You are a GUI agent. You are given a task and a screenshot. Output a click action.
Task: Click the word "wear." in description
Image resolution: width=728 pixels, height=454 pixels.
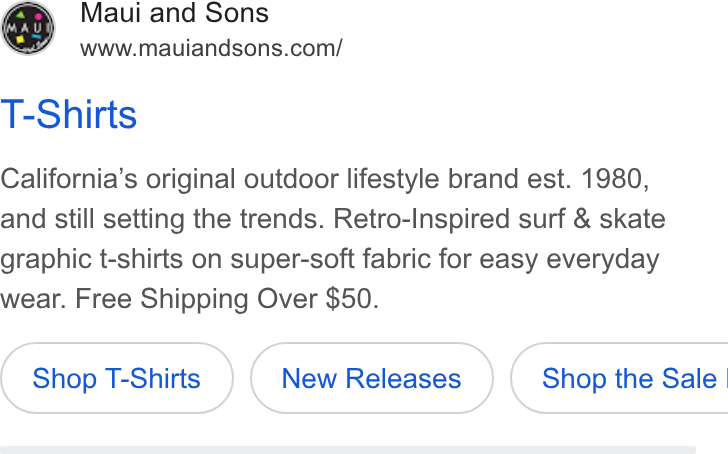click(x=33, y=298)
